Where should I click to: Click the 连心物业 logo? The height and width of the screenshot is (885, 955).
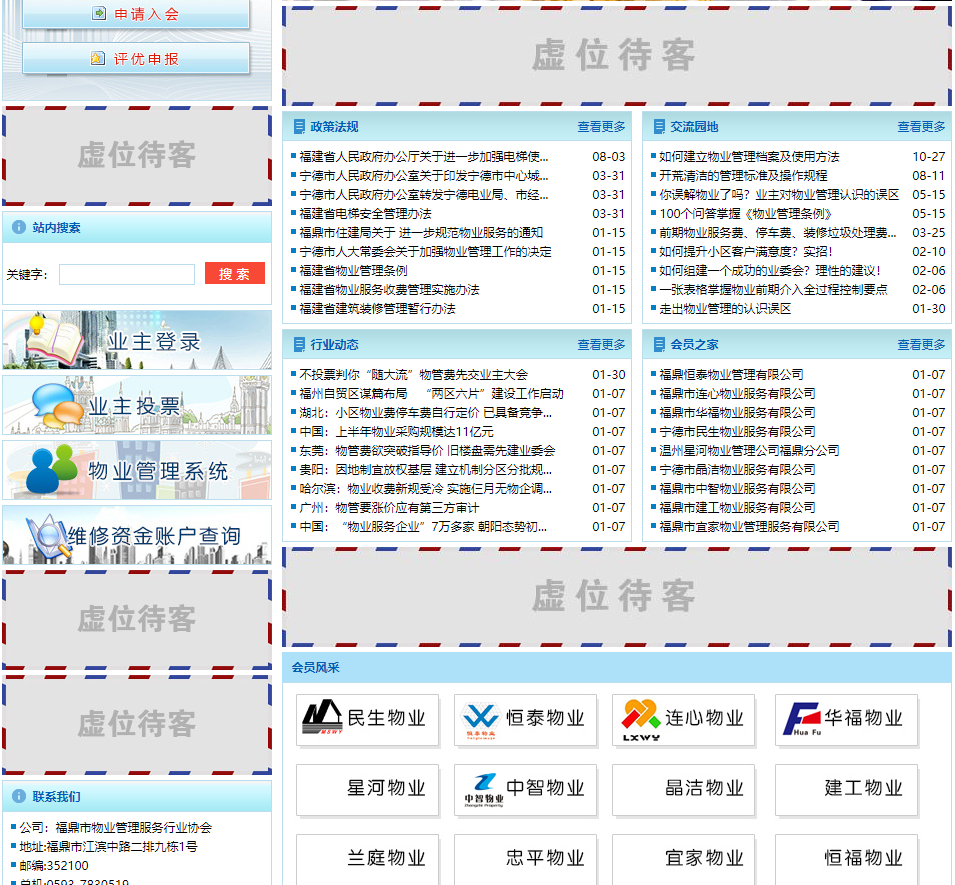click(x=684, y=719)
